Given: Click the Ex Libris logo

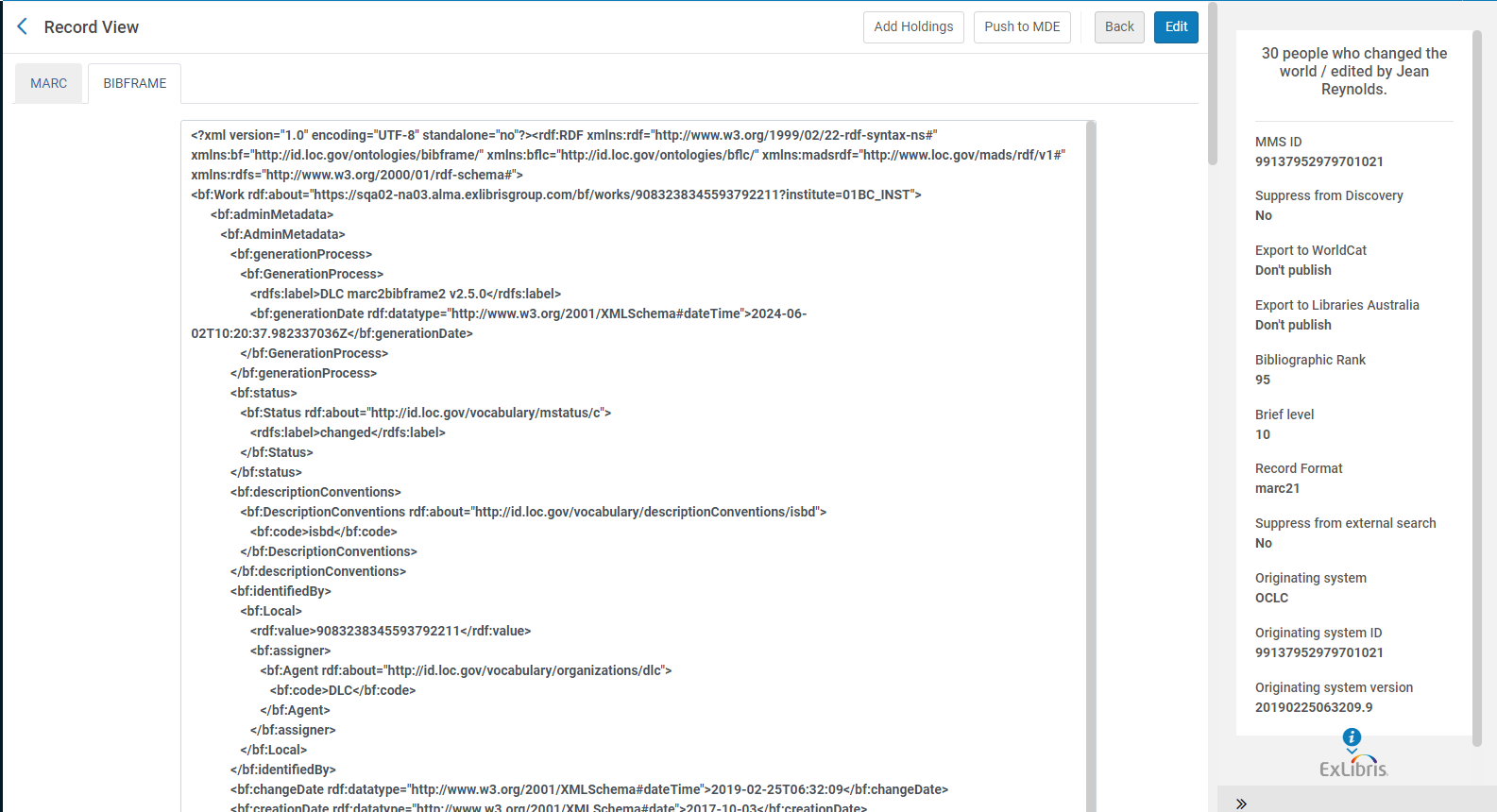Looking at the screenshot, I should [1353, 767].
